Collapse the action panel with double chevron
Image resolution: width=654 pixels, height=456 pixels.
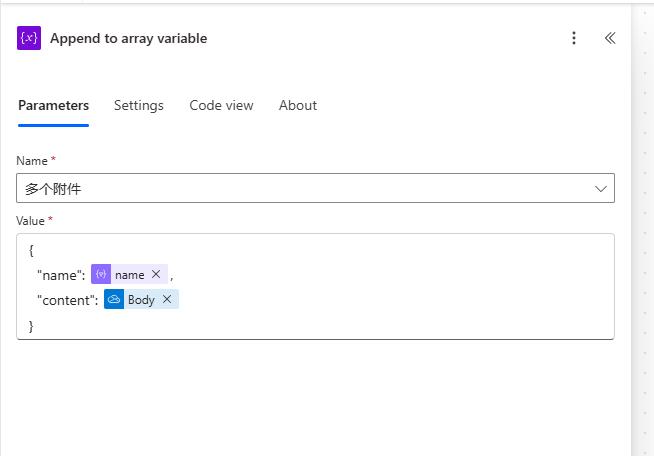click(x=610, y=38)
